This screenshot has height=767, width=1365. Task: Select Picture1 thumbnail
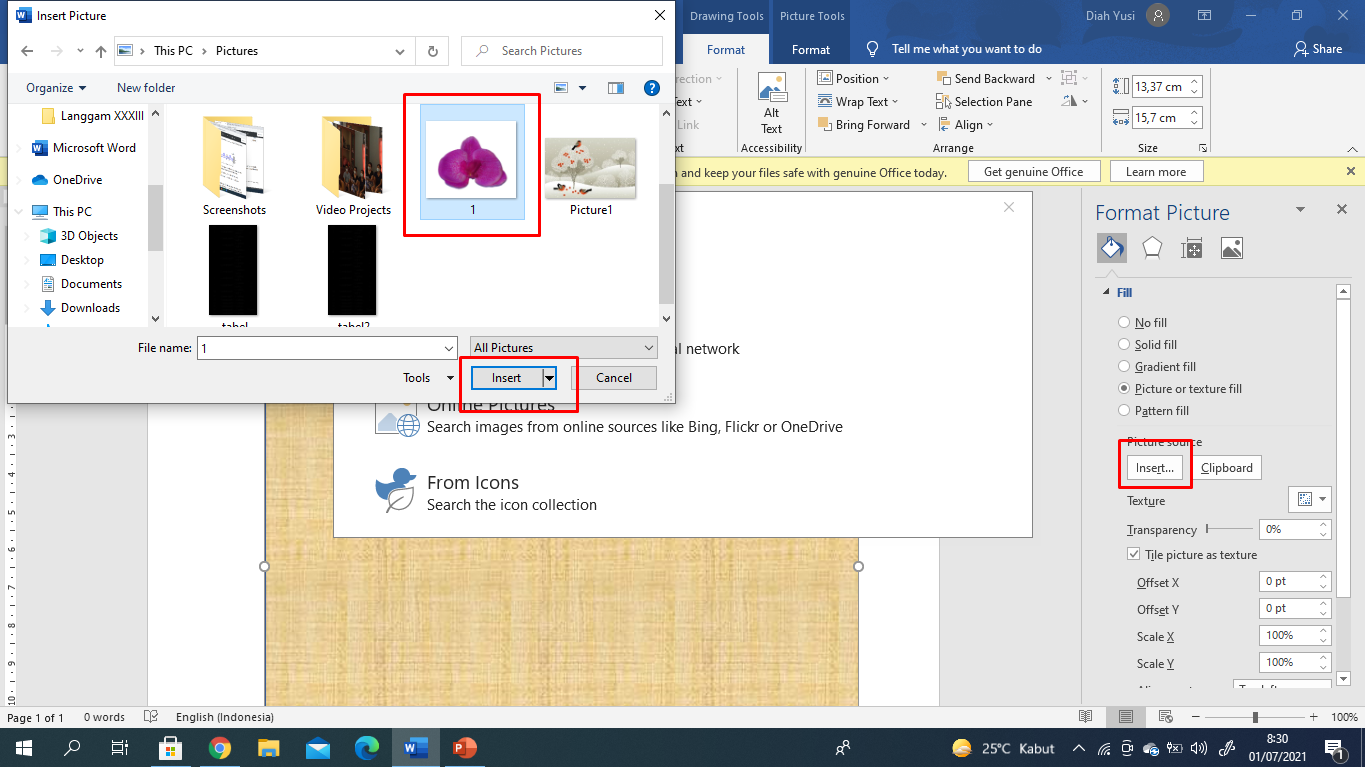click(x=591, y=177)
